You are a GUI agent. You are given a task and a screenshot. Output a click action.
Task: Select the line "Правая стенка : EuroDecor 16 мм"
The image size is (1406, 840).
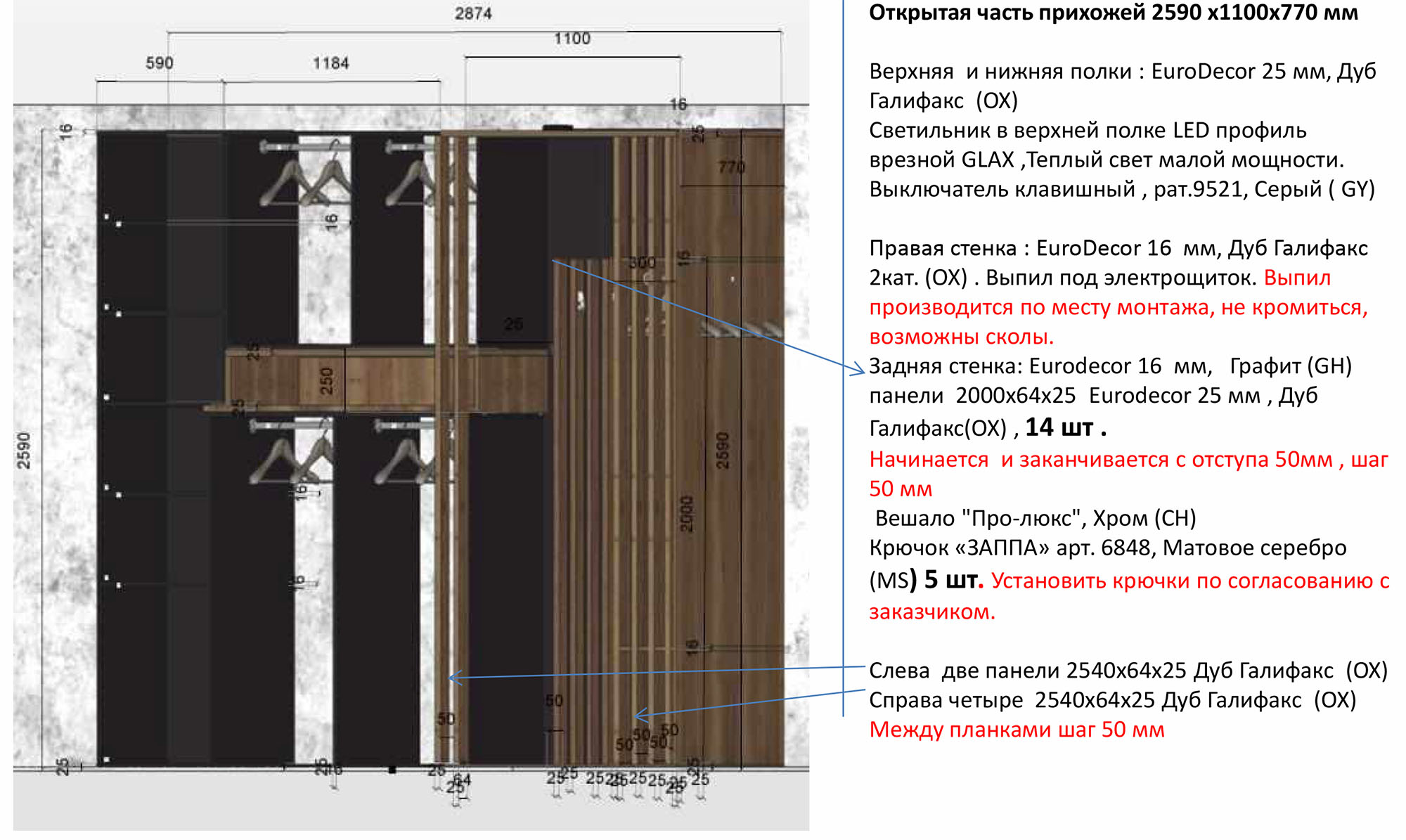tap(1118, 248)
